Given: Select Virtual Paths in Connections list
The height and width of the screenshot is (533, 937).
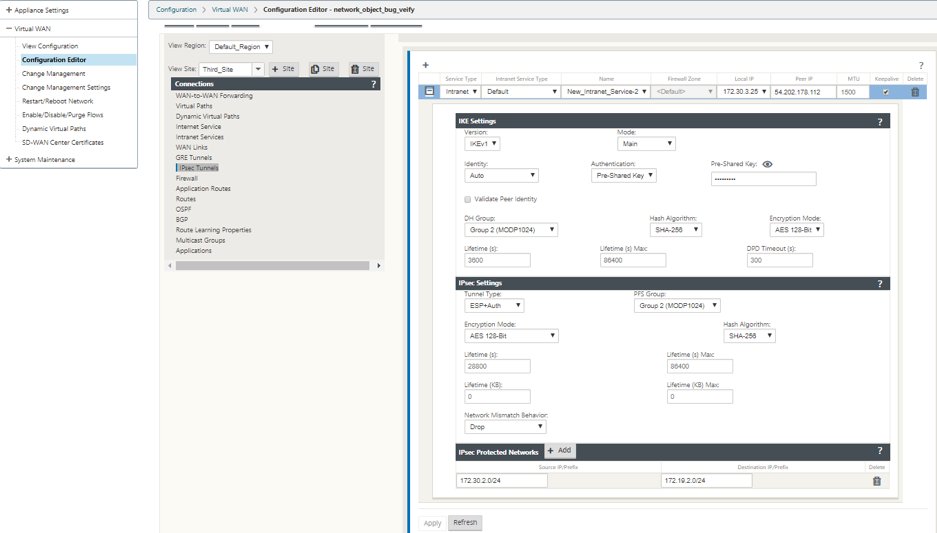Looking at the screenshot, I should [194, 106].
